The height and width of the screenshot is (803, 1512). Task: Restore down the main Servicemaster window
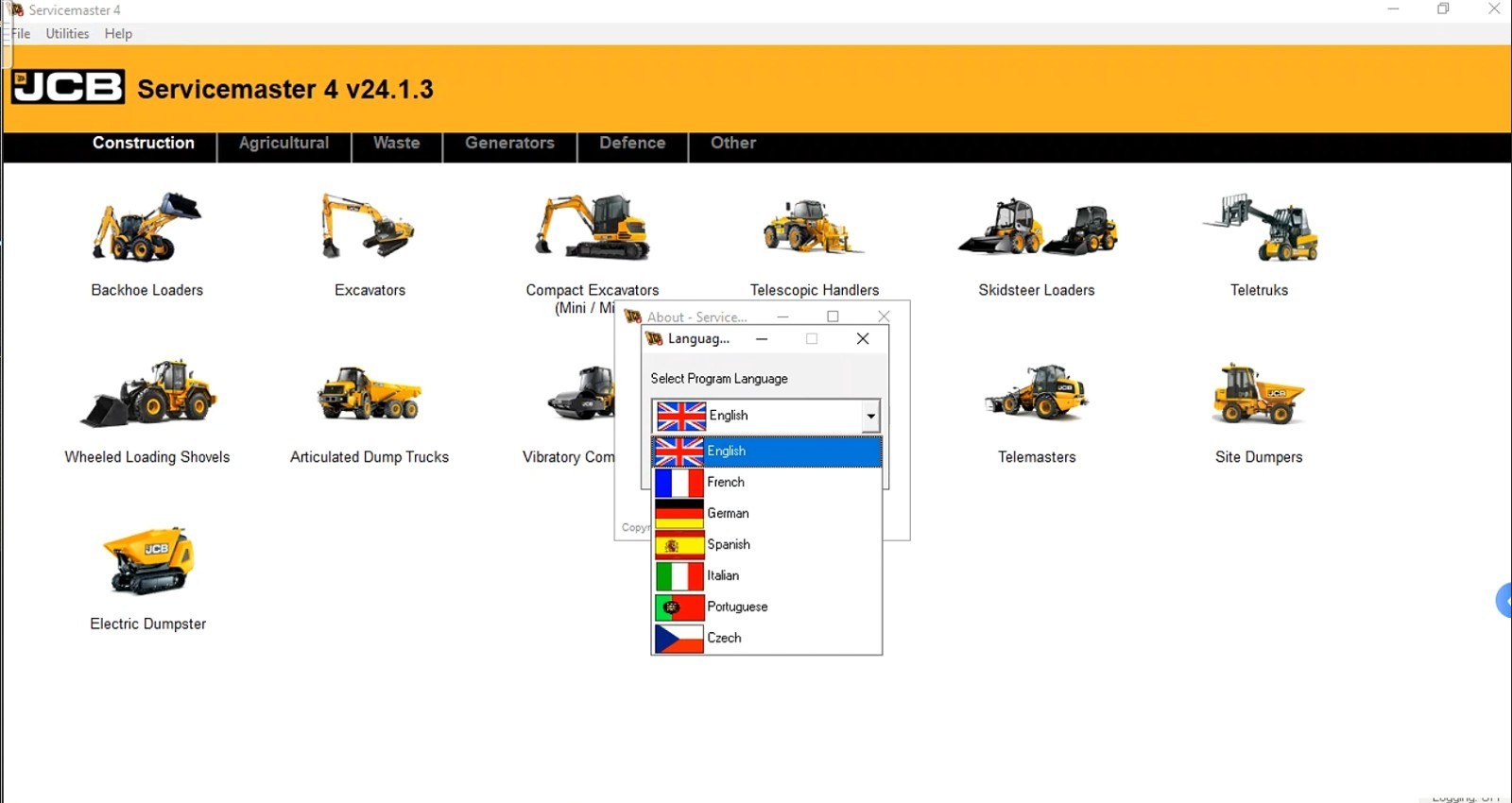(1443, 9)
